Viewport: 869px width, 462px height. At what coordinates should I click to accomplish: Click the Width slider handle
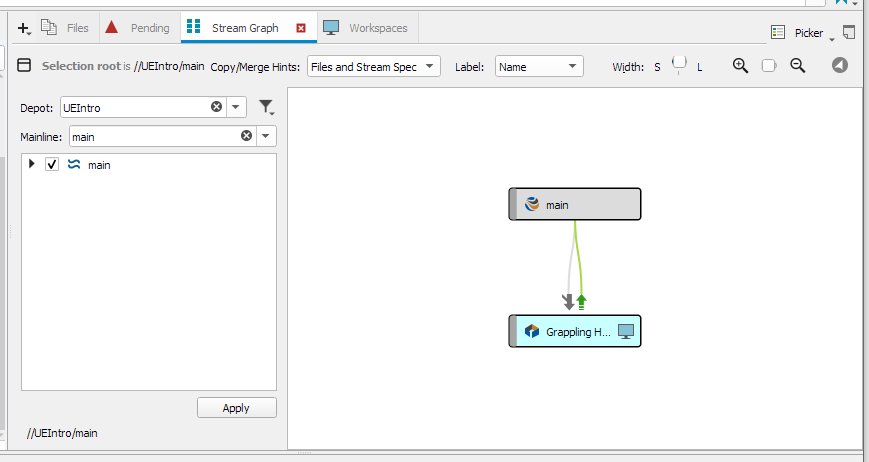coord(679,64)
